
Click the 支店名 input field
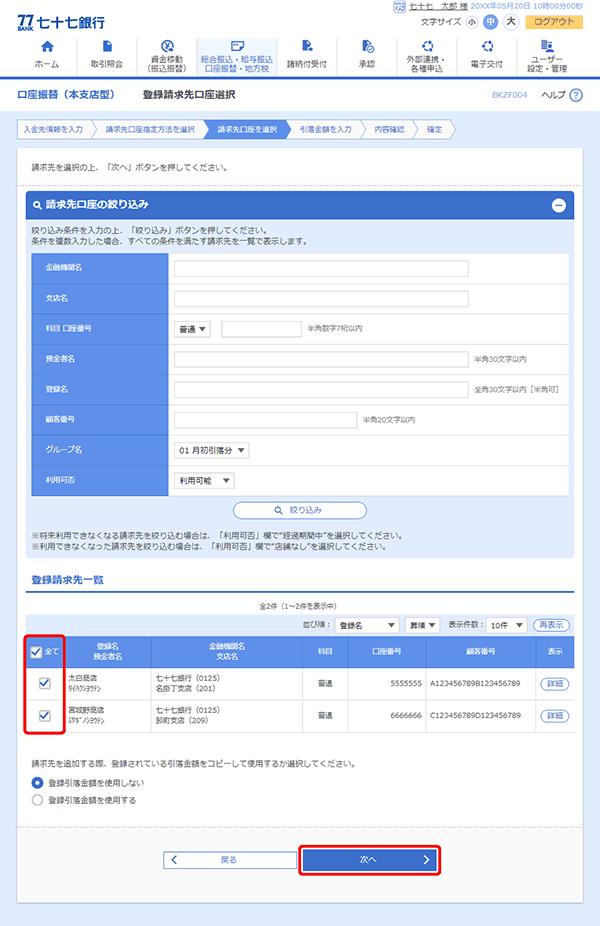tap(321, 299)
